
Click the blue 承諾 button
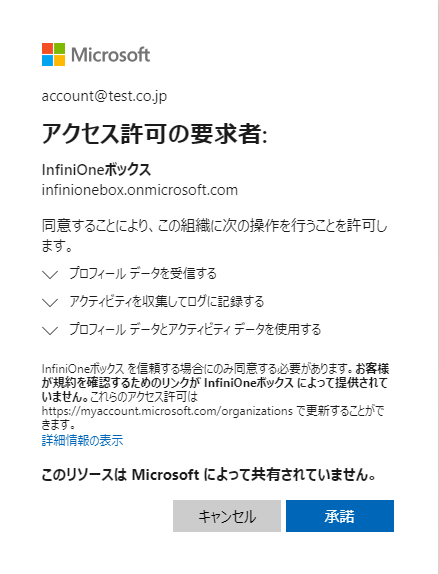(x=340, y=516)
